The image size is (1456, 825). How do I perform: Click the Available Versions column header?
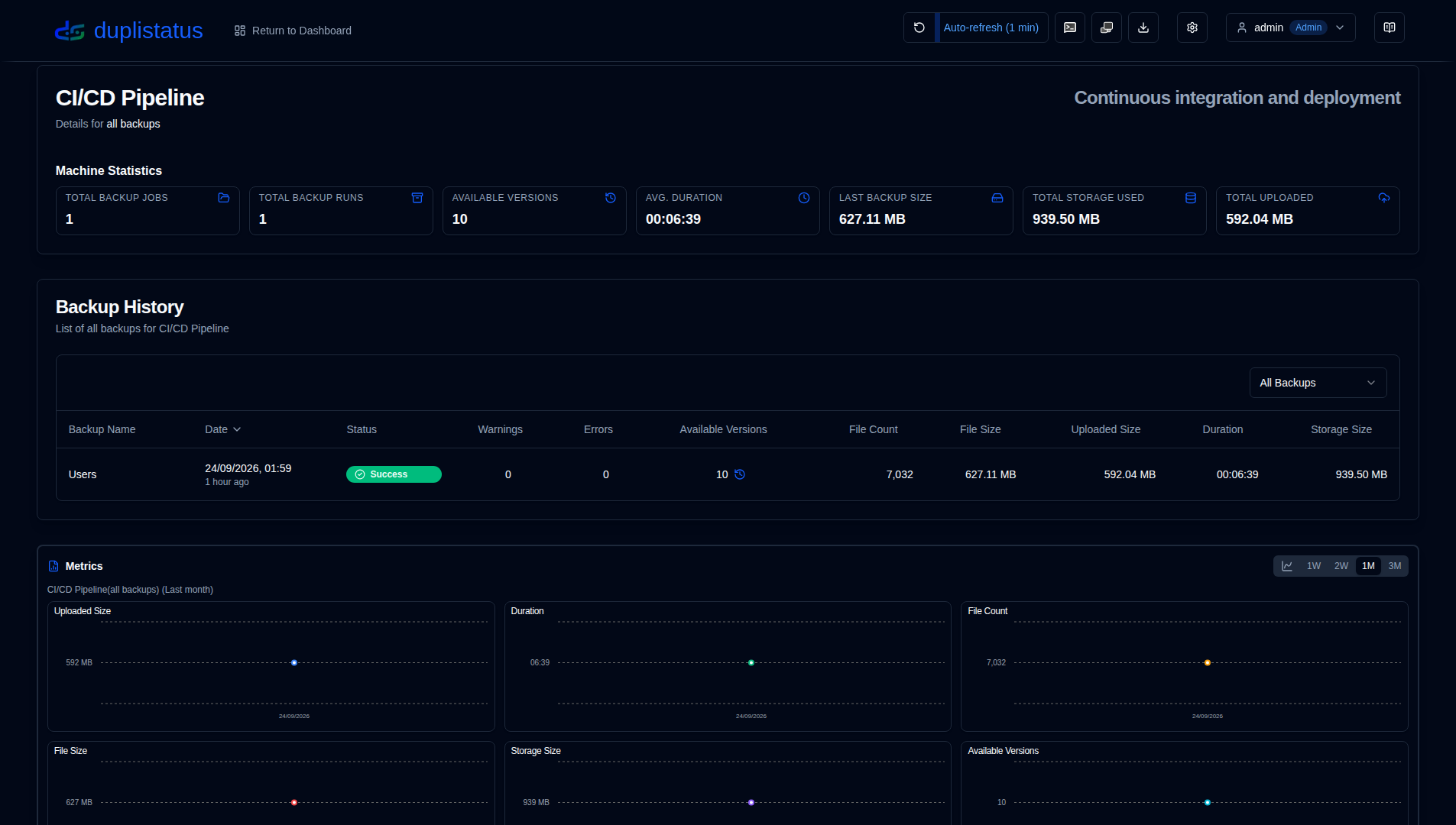point(723,429)
